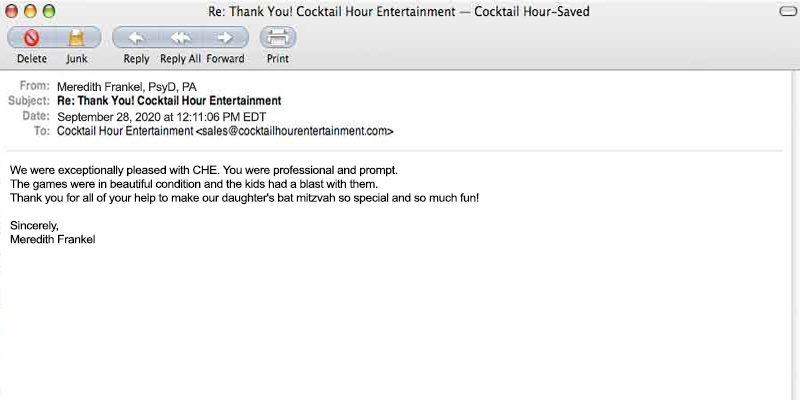The width and height of the screenshot is (800, 400).
Task: Mark this message as Junk
Action: tap(77, 39)
